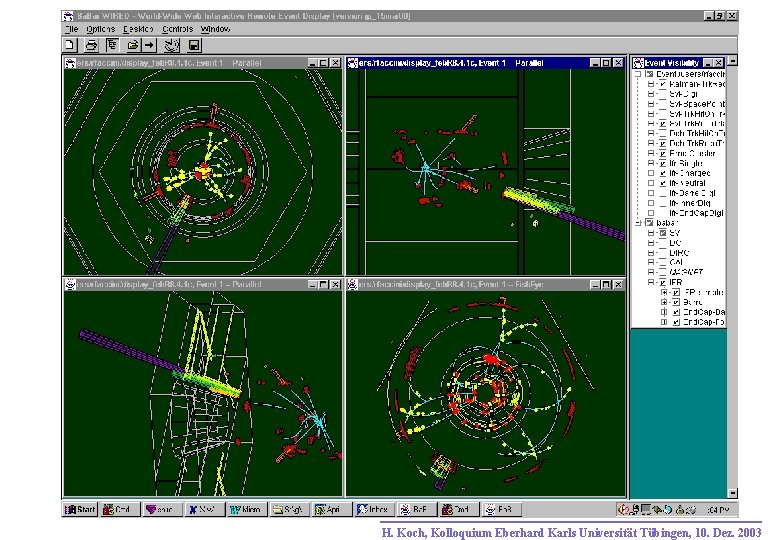Click the Print toolbar icon
This screenshot has height=540, width=780.
pos(92,45)
